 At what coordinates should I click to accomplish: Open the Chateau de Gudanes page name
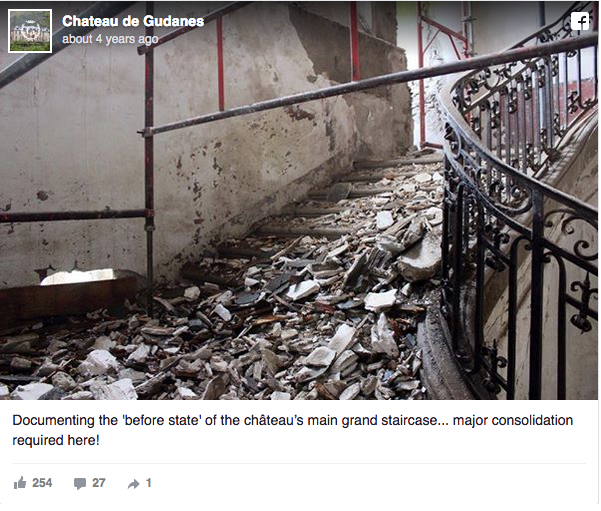click(x=133, y=21)
